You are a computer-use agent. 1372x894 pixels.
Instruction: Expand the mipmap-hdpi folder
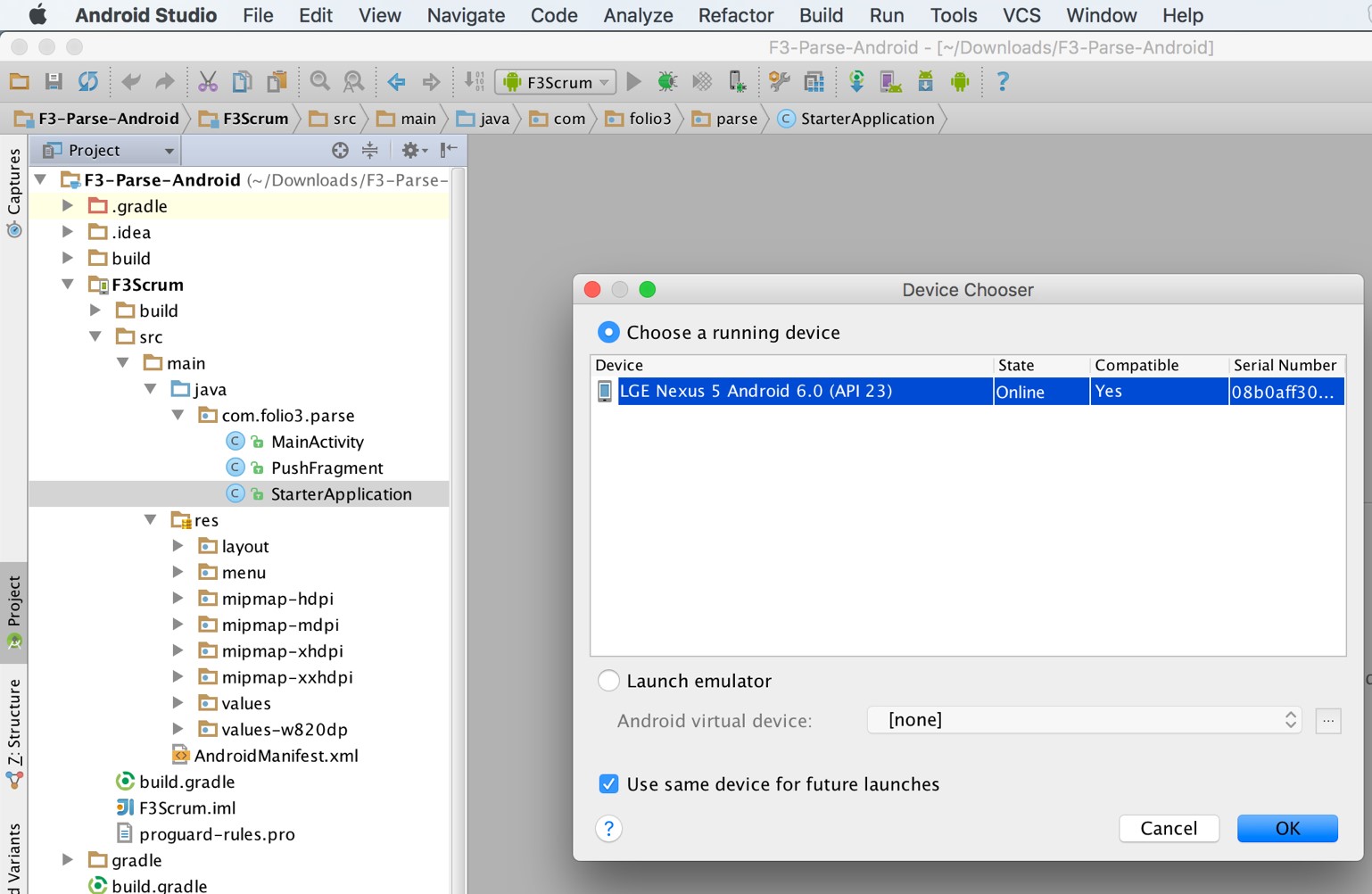[178, 599]
